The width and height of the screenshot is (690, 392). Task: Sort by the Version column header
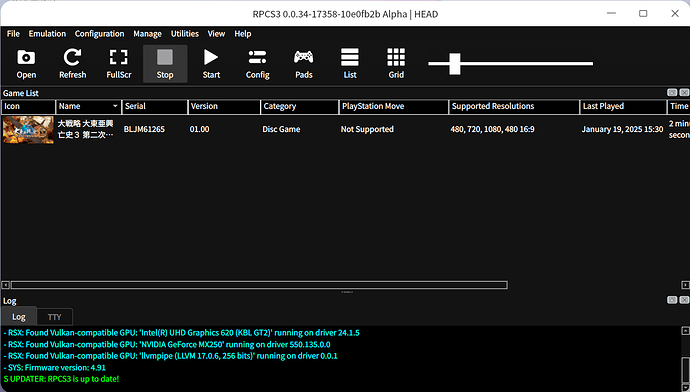(x=224, y=106)
